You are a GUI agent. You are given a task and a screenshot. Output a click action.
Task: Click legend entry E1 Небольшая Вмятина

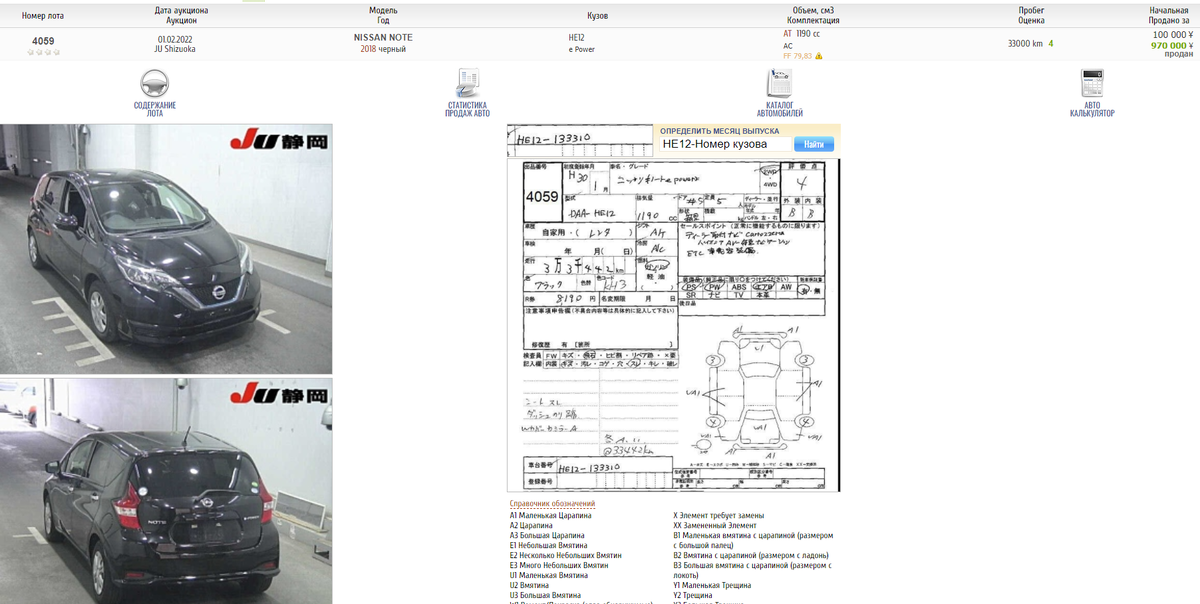coord(549,545)
